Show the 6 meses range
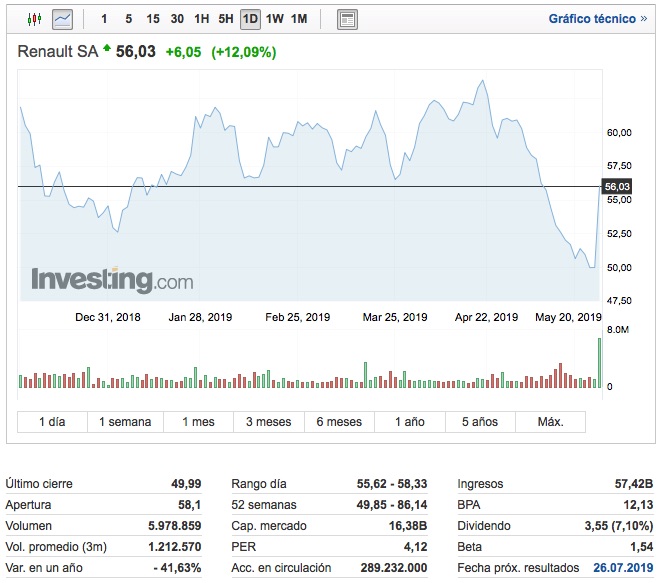This screenshot has height=583, width=662. 339,422
